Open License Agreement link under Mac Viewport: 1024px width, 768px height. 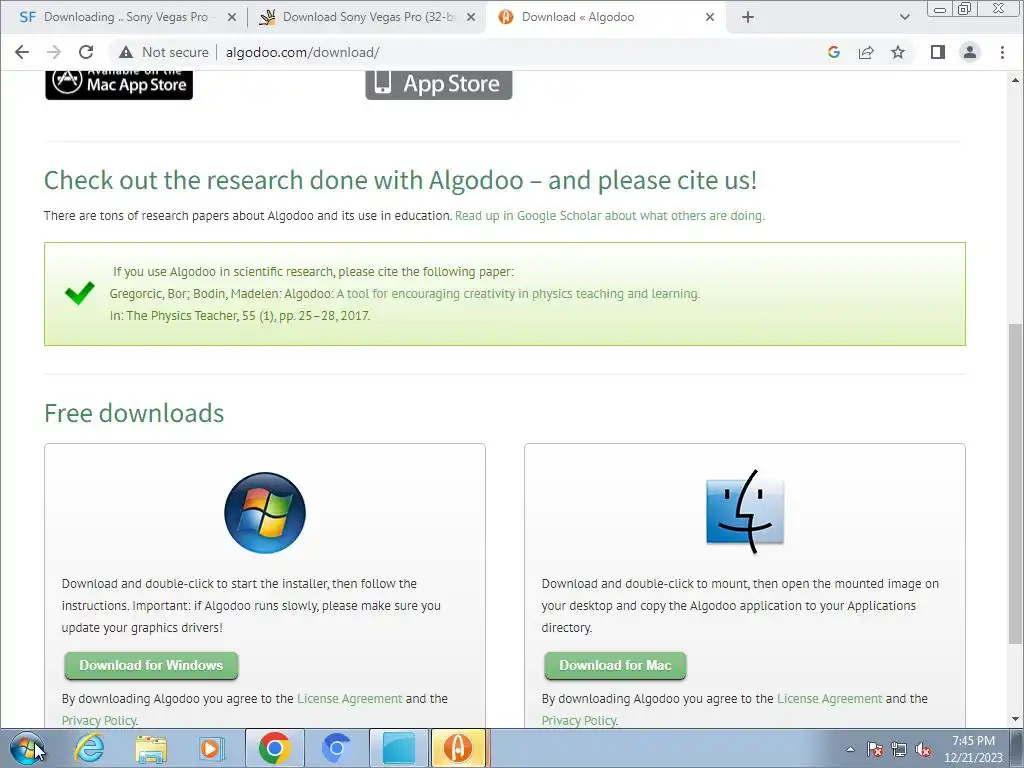829,699
